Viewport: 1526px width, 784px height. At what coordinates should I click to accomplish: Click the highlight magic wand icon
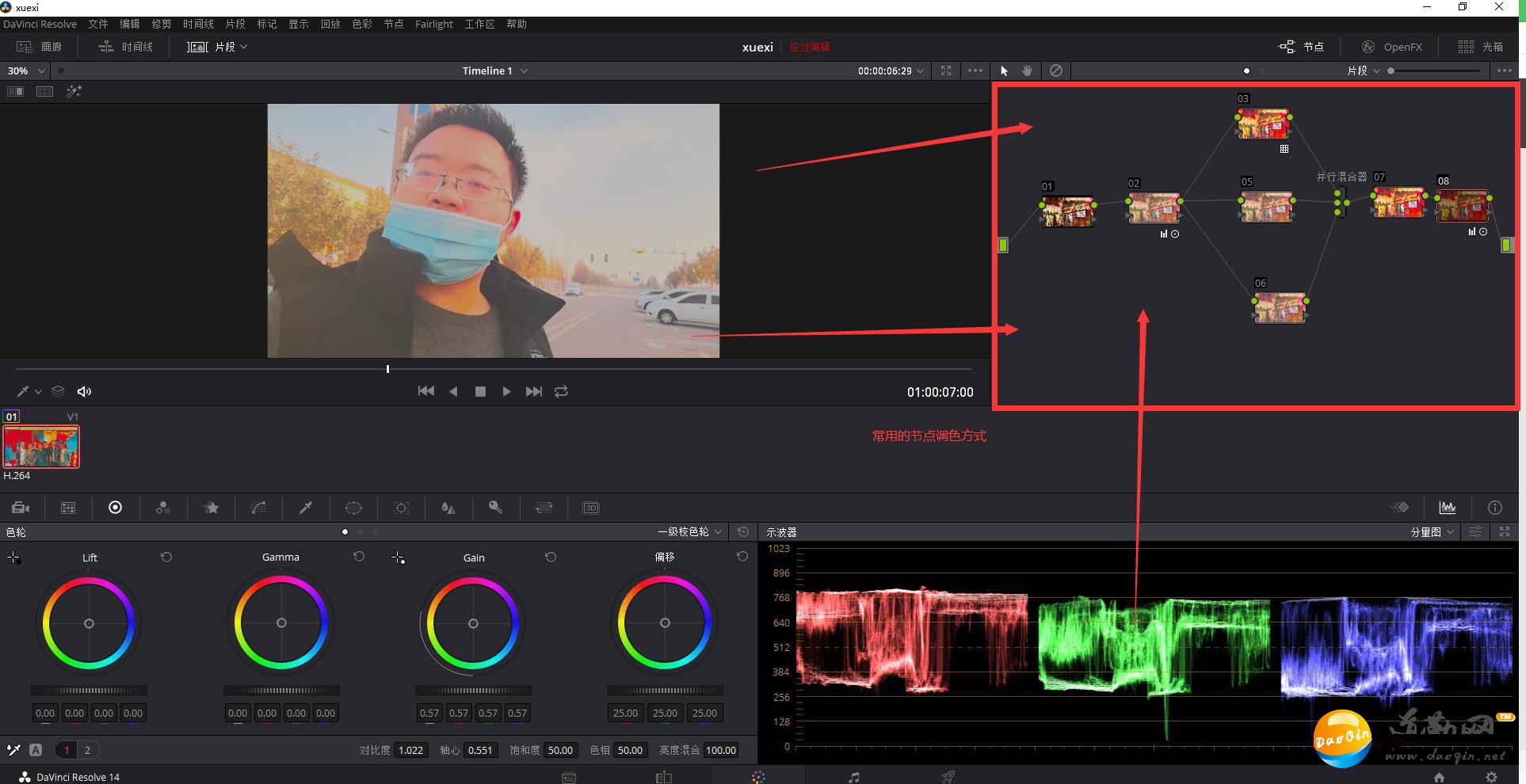tap(74, 92)
